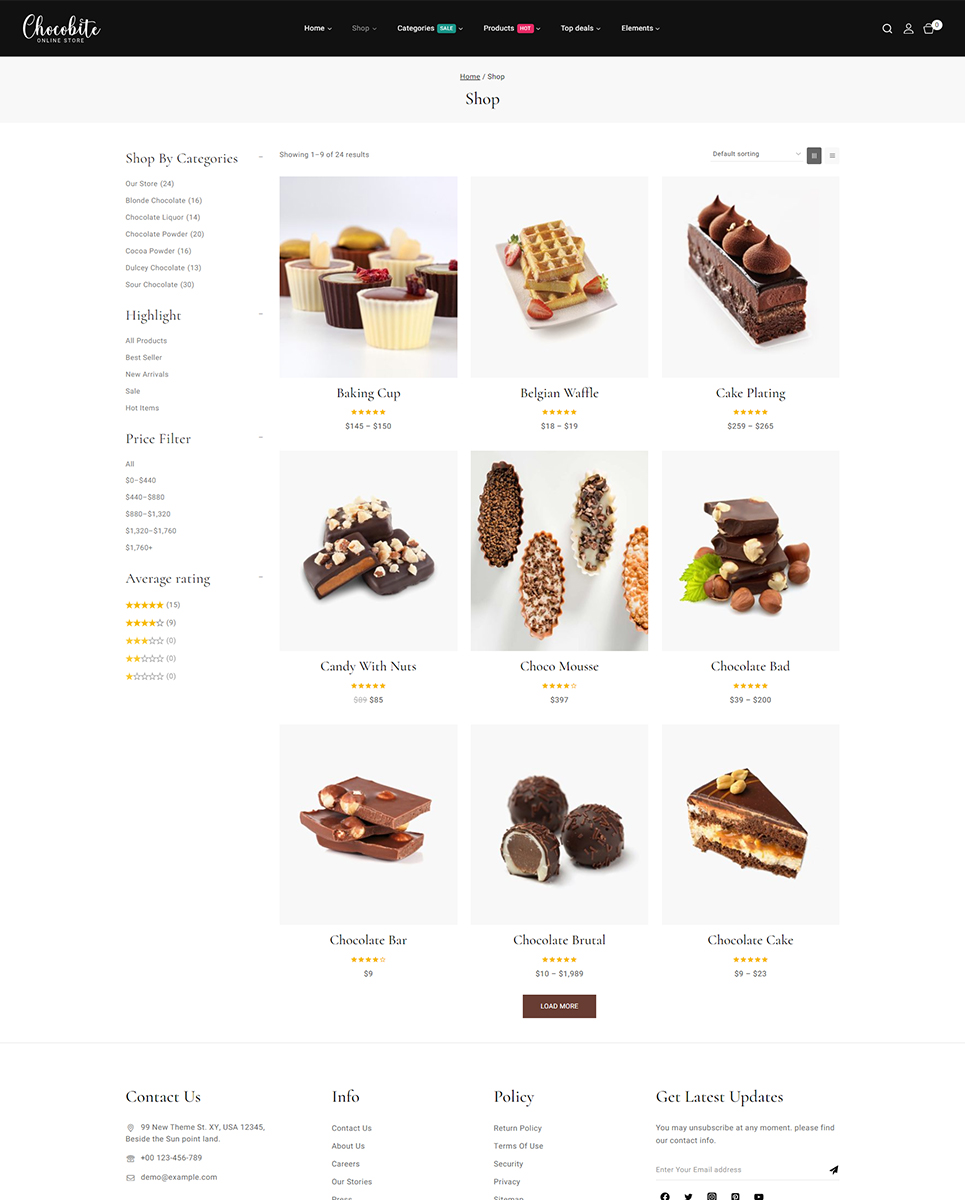Open the Blonde Chocolate category link
Image resolution: width=965 pixels, height=1200 pixels.
pos(164,201)
